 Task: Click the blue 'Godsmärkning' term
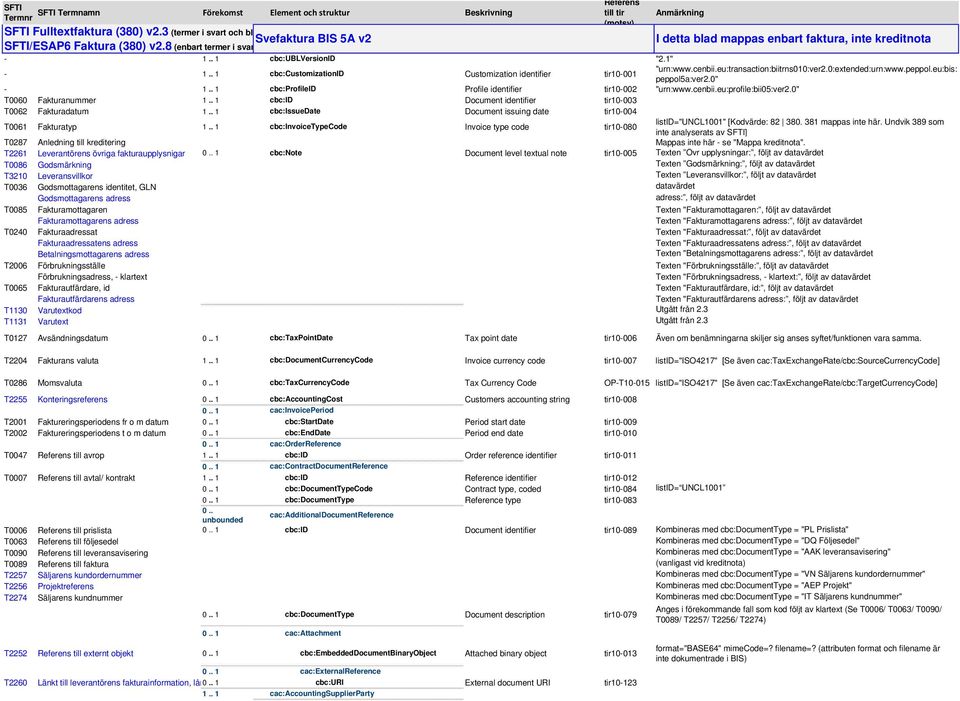(x=64, y=165)
